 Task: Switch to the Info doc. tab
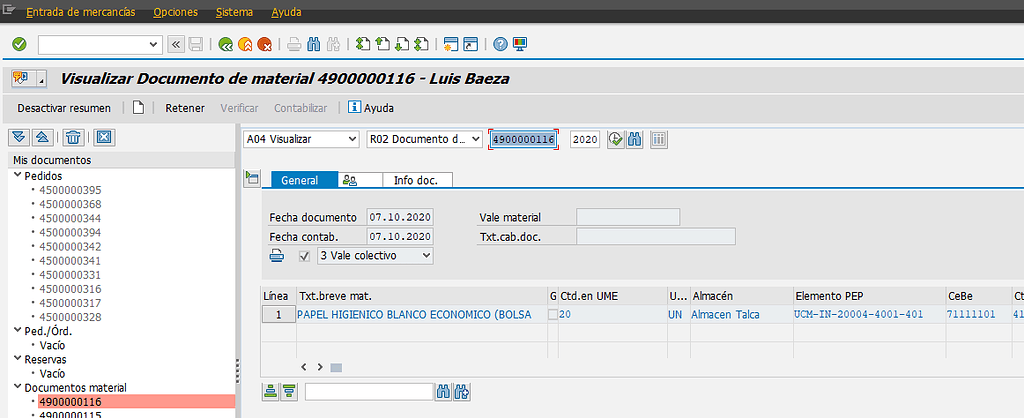pyautogui.click(x=418, y=180)
